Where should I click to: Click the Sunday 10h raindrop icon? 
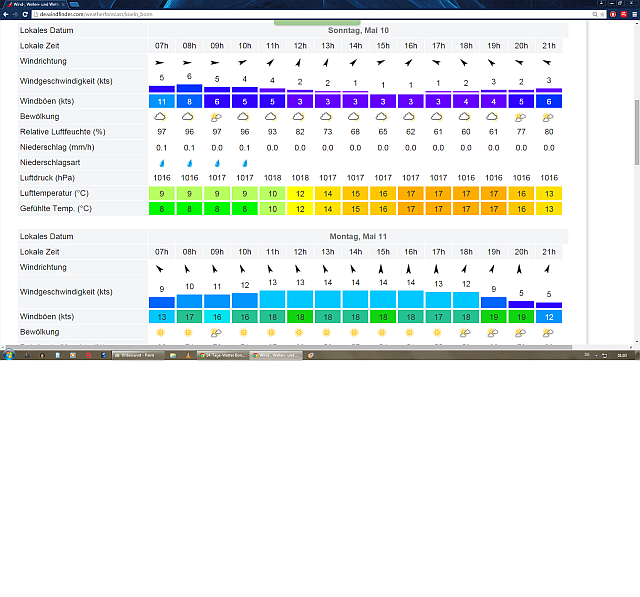point(245,162)
